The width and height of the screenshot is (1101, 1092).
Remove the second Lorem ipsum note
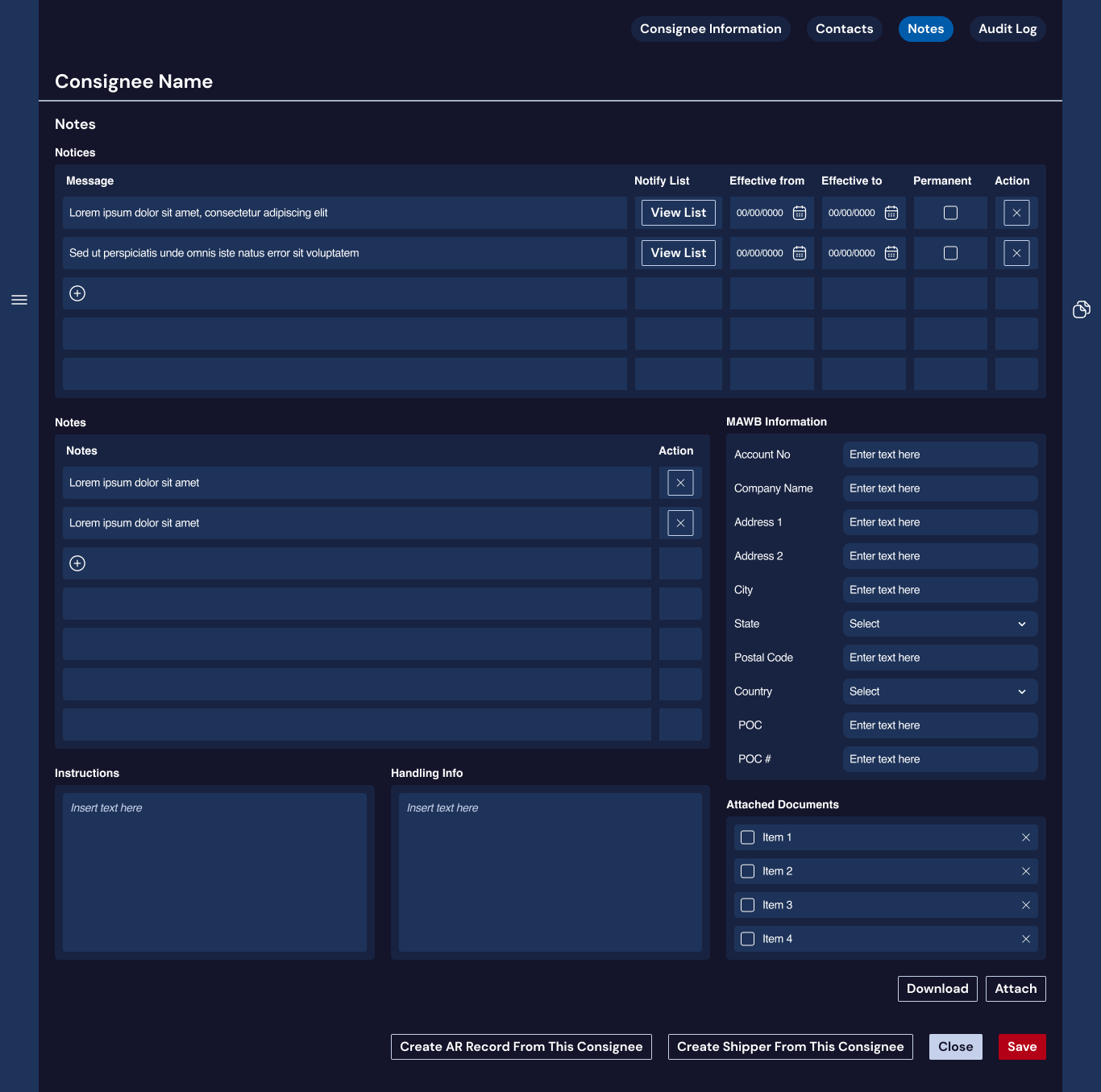point(680,523)
